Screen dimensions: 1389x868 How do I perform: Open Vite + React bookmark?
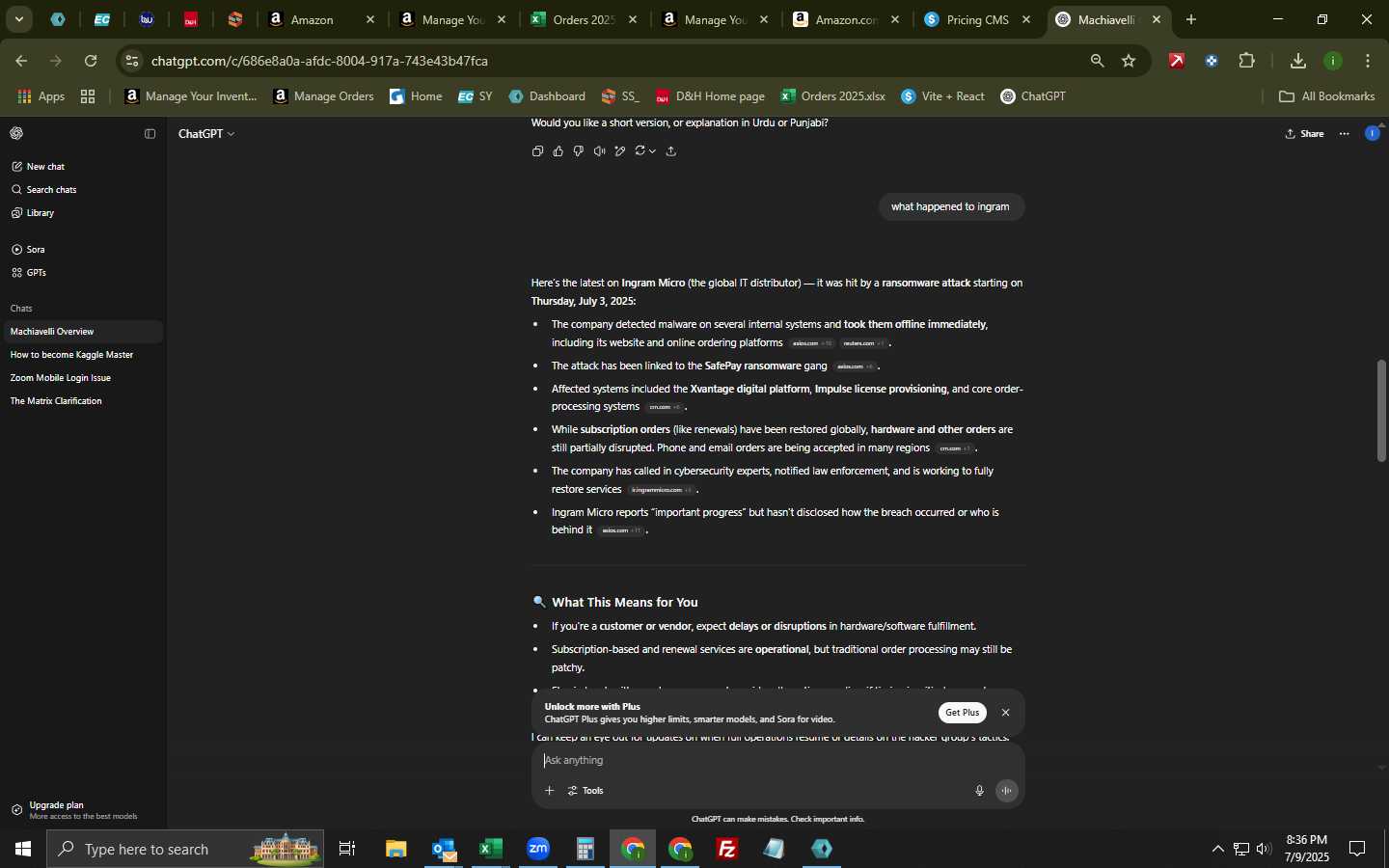[943, 96]
